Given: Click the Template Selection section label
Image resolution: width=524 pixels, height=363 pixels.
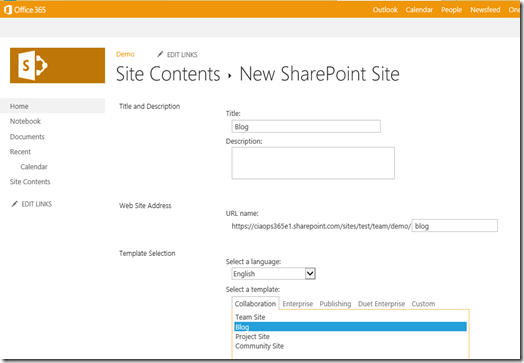Looking at the screenshot, I should [147, 253].
